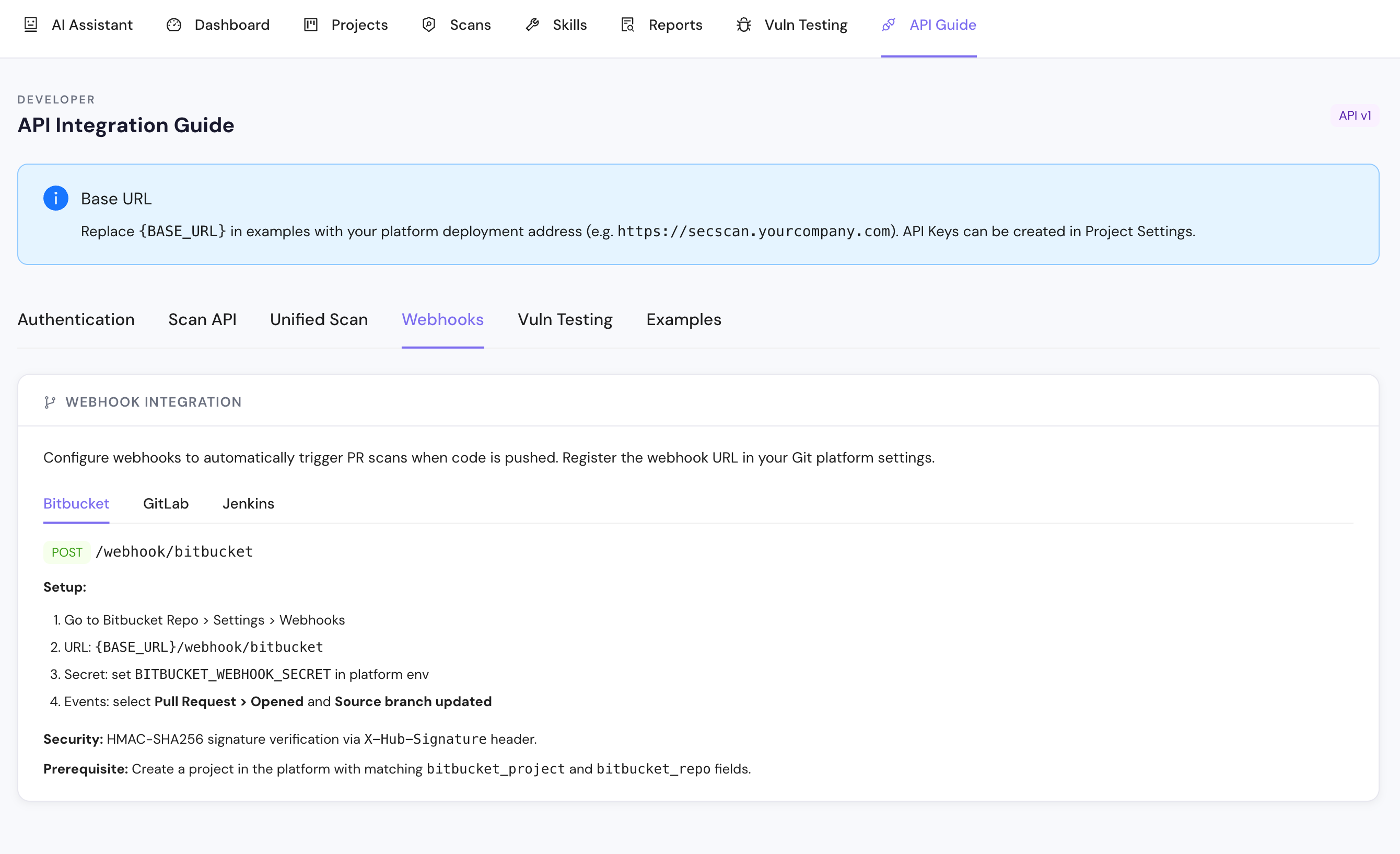
Task: Click the /webhook/bitbucket endpoint path
Action: [x=174, y=551]
